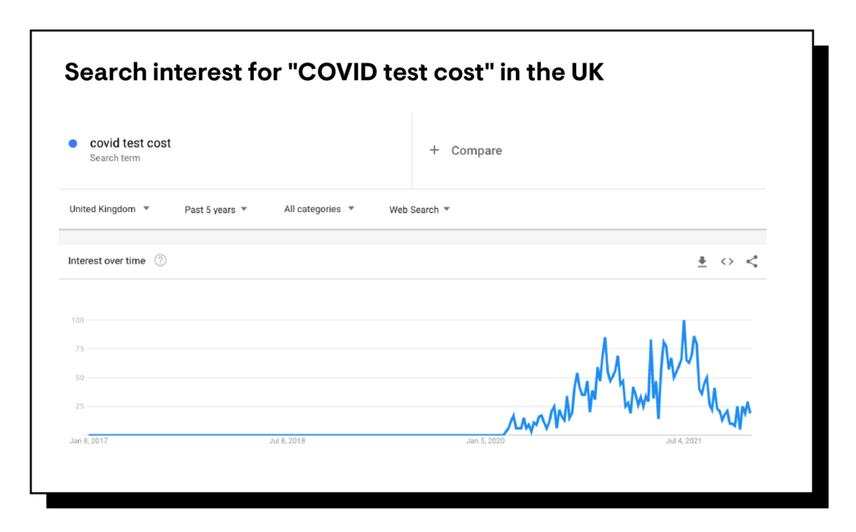Click the Jan 8, 2017 axis label

click(88, 441)
